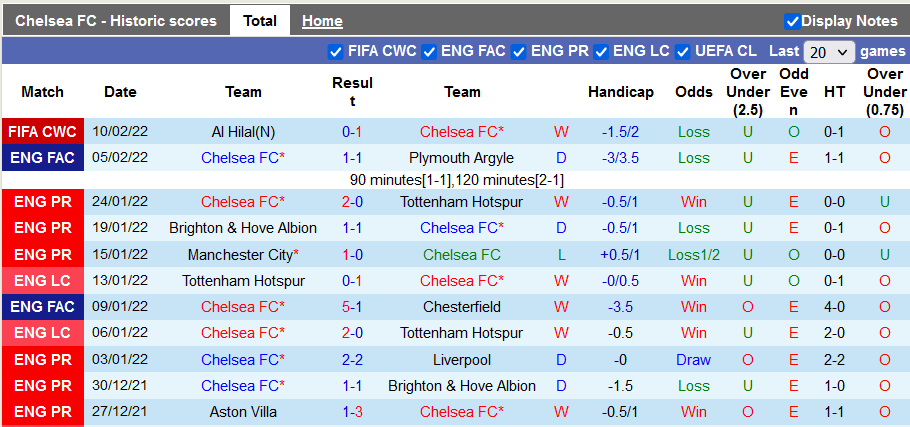Disable the ENG PR competition filter
The width and height of the screenshot is (910, 427).
[518, 51]
